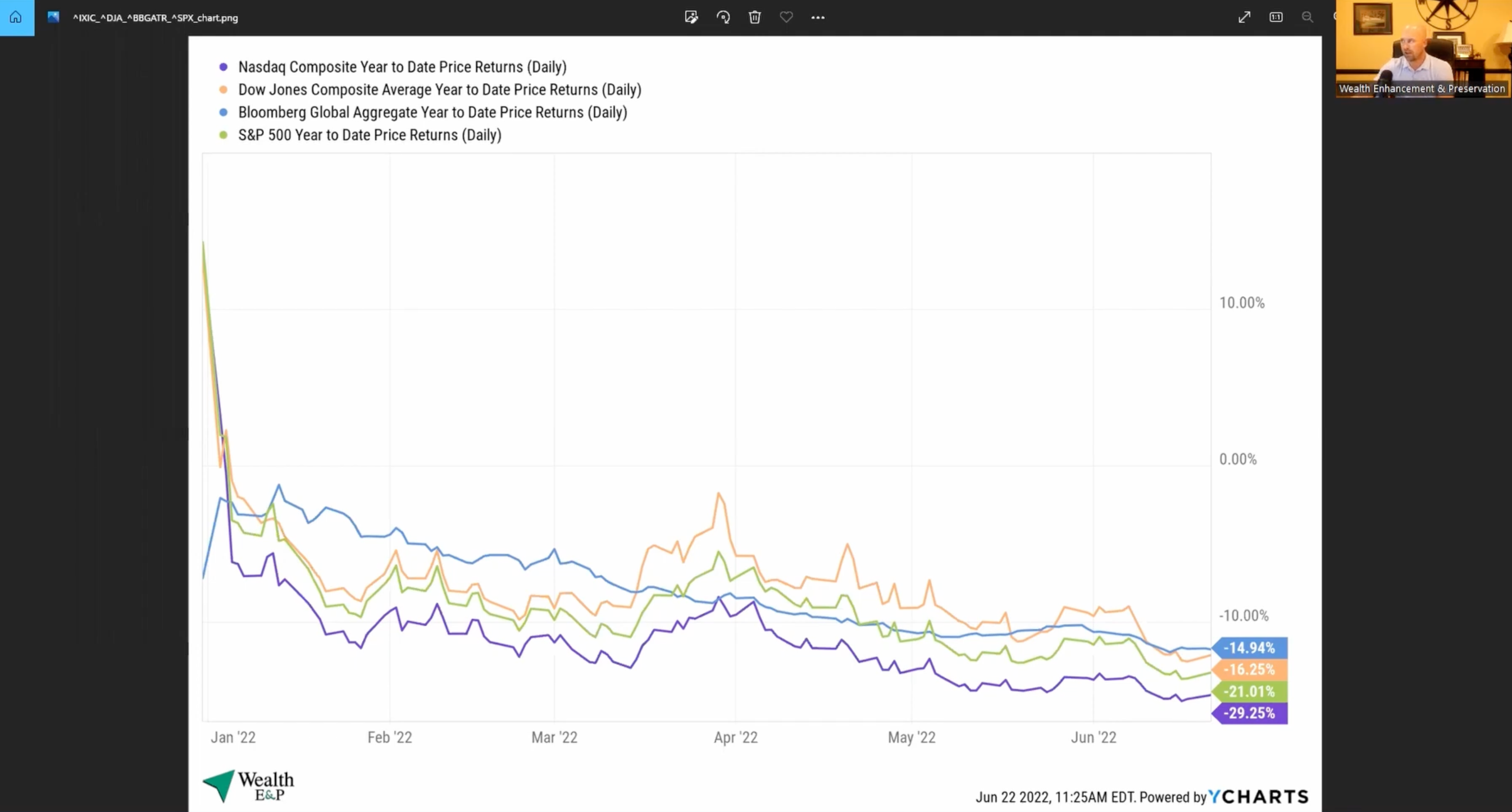Click the purple -29.25% value label
This screenshot has width=1512, height=812.
tap(1250, 713)
